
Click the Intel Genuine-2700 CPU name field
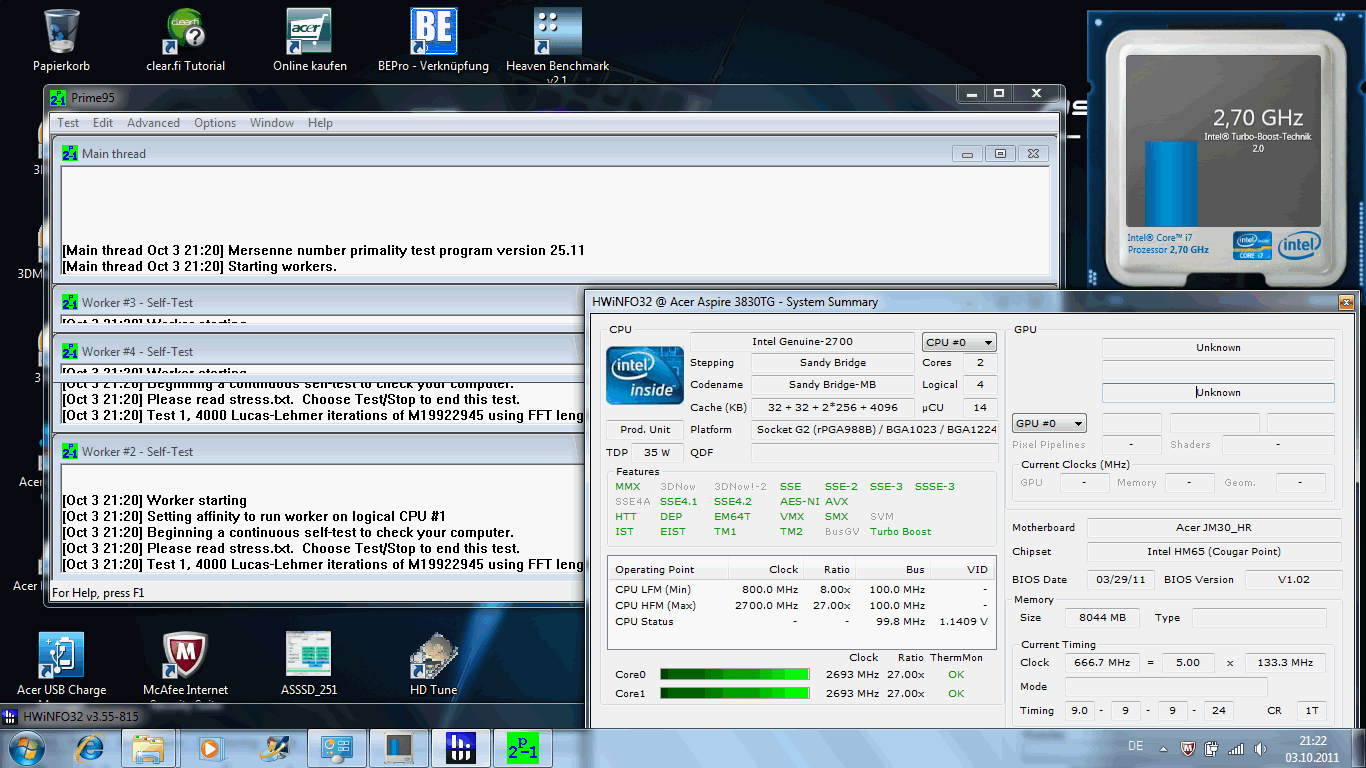[803, 342]
